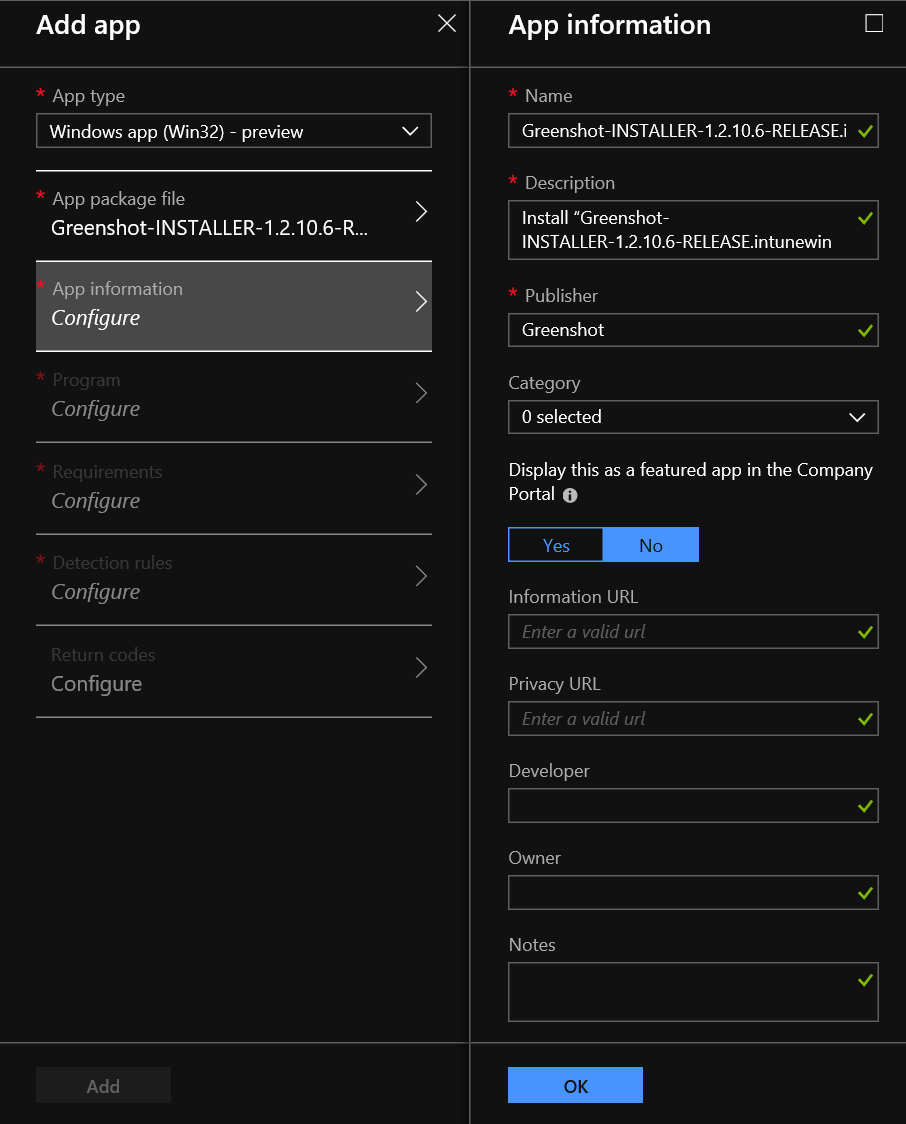Click the green check in Publisher field
Screen dimensions: 906x1124
coord(865,330)
